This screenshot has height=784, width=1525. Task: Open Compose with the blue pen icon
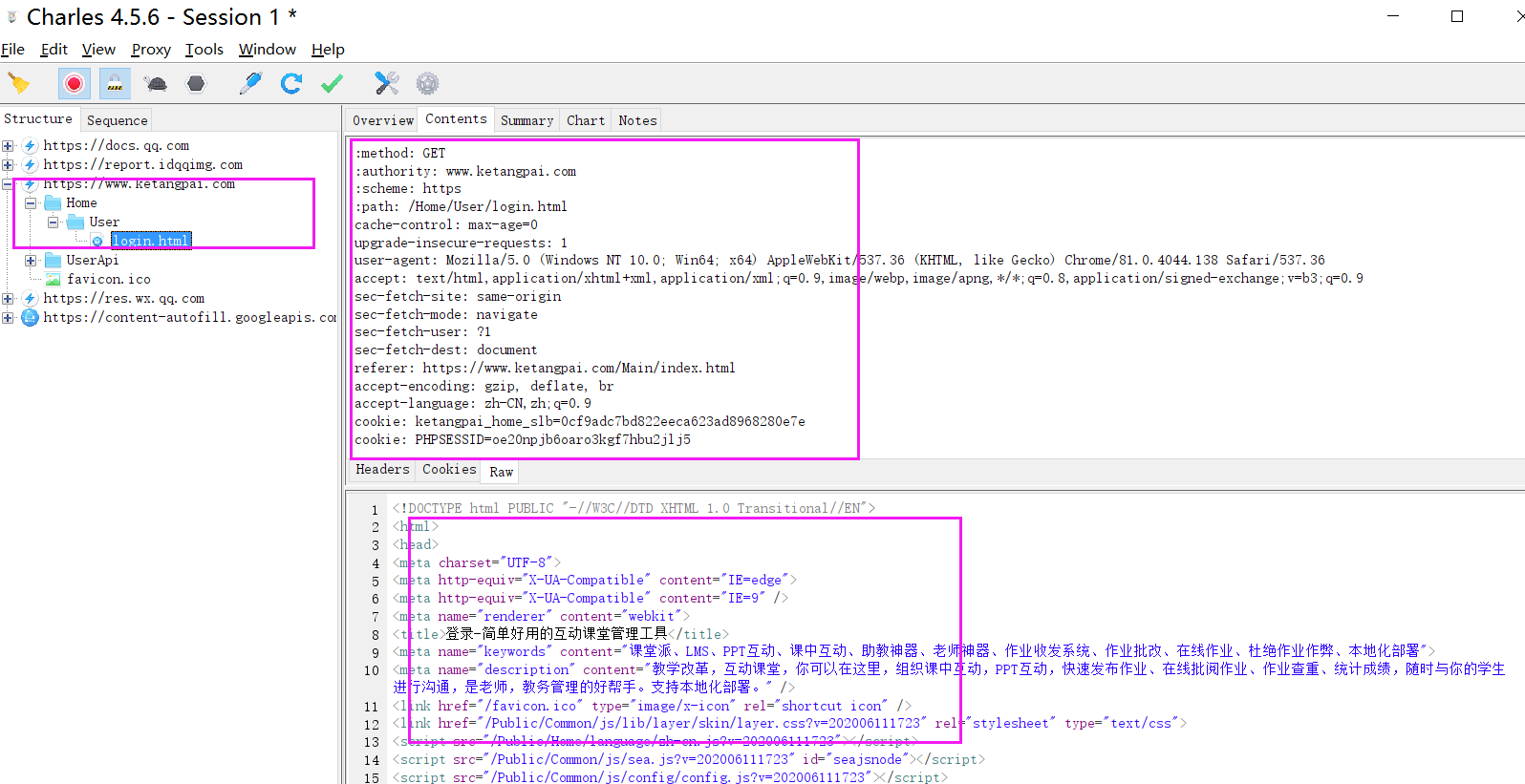click(250, 84)
